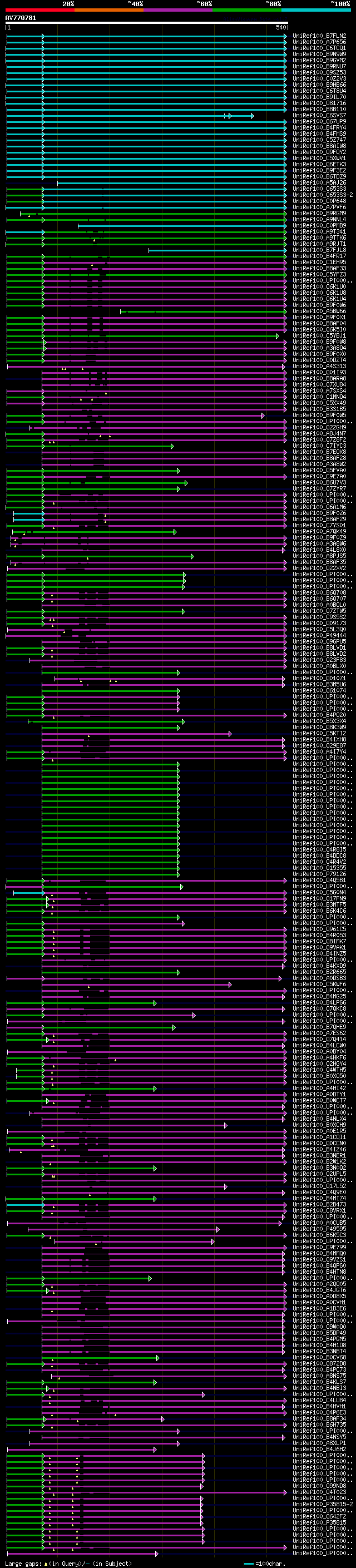Select hit UniRef100_A5AJ26

pyautogui.click(x=319, y=182)
